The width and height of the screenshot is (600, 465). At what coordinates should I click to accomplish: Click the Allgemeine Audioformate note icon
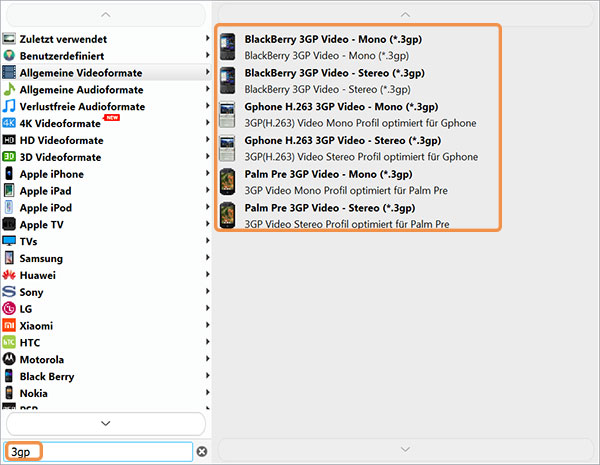pos(9,89)
